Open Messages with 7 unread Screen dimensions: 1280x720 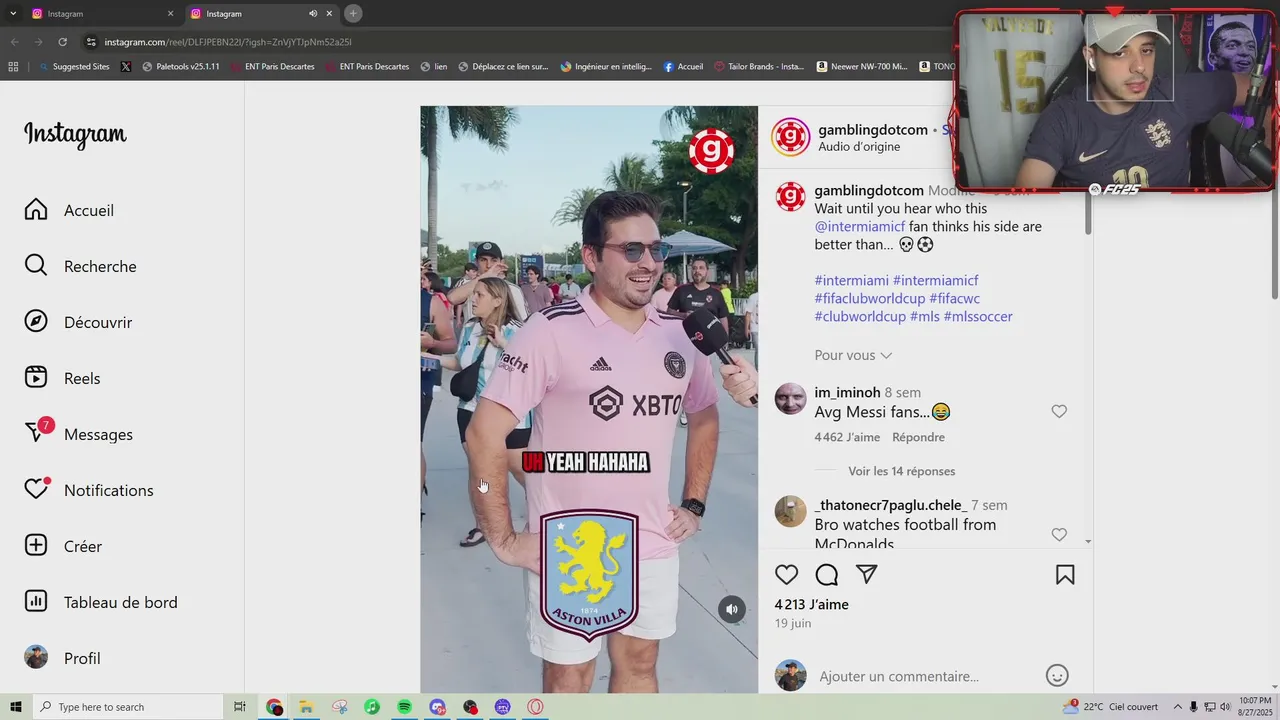pos(78,434)
